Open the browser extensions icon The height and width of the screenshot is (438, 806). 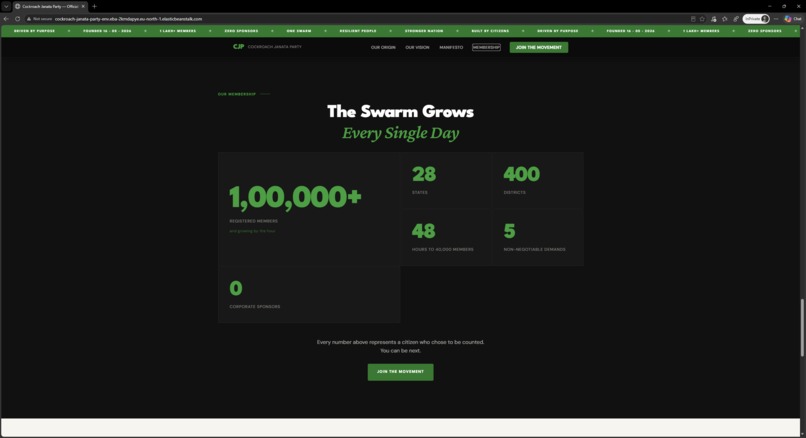713,19
